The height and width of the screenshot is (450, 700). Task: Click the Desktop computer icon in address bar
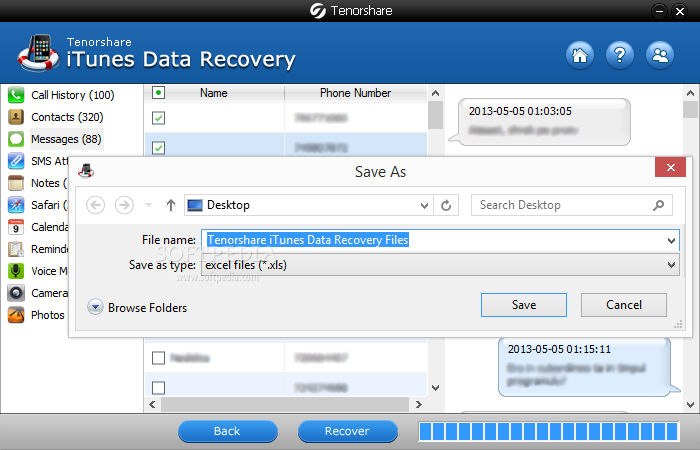[195, 205]
